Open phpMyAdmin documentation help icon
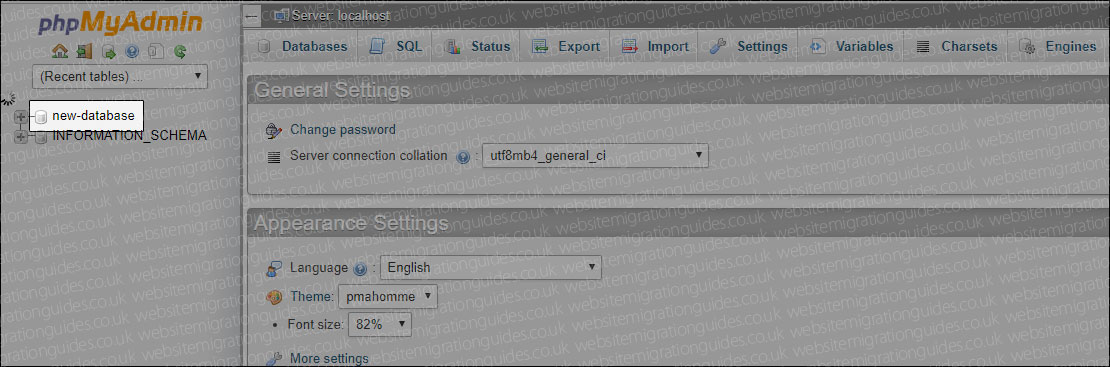Image resolution: width=1110 pixels, height=367 pixels. (132, 51)
